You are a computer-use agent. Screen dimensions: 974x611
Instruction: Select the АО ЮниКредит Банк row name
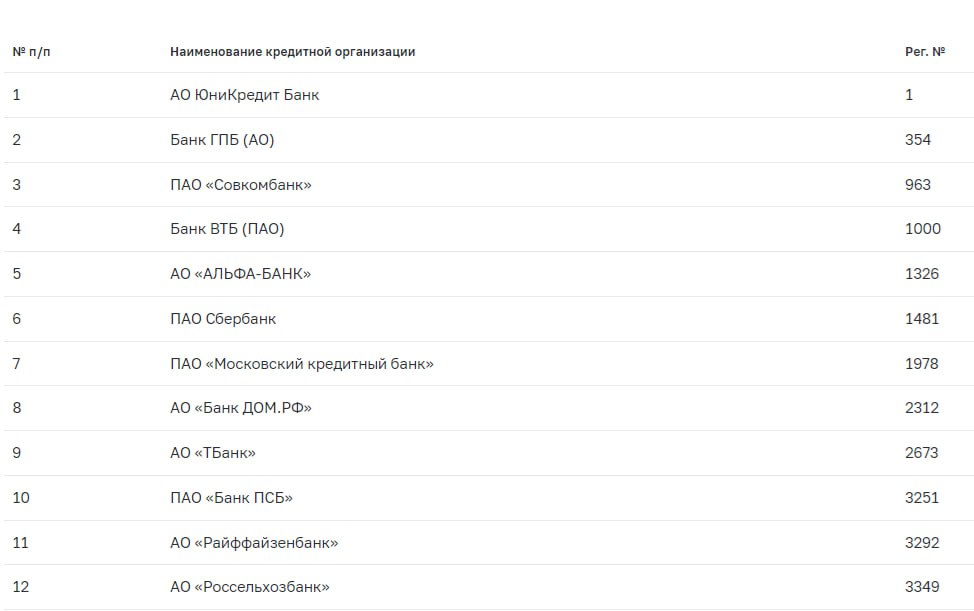coord(245,95)
